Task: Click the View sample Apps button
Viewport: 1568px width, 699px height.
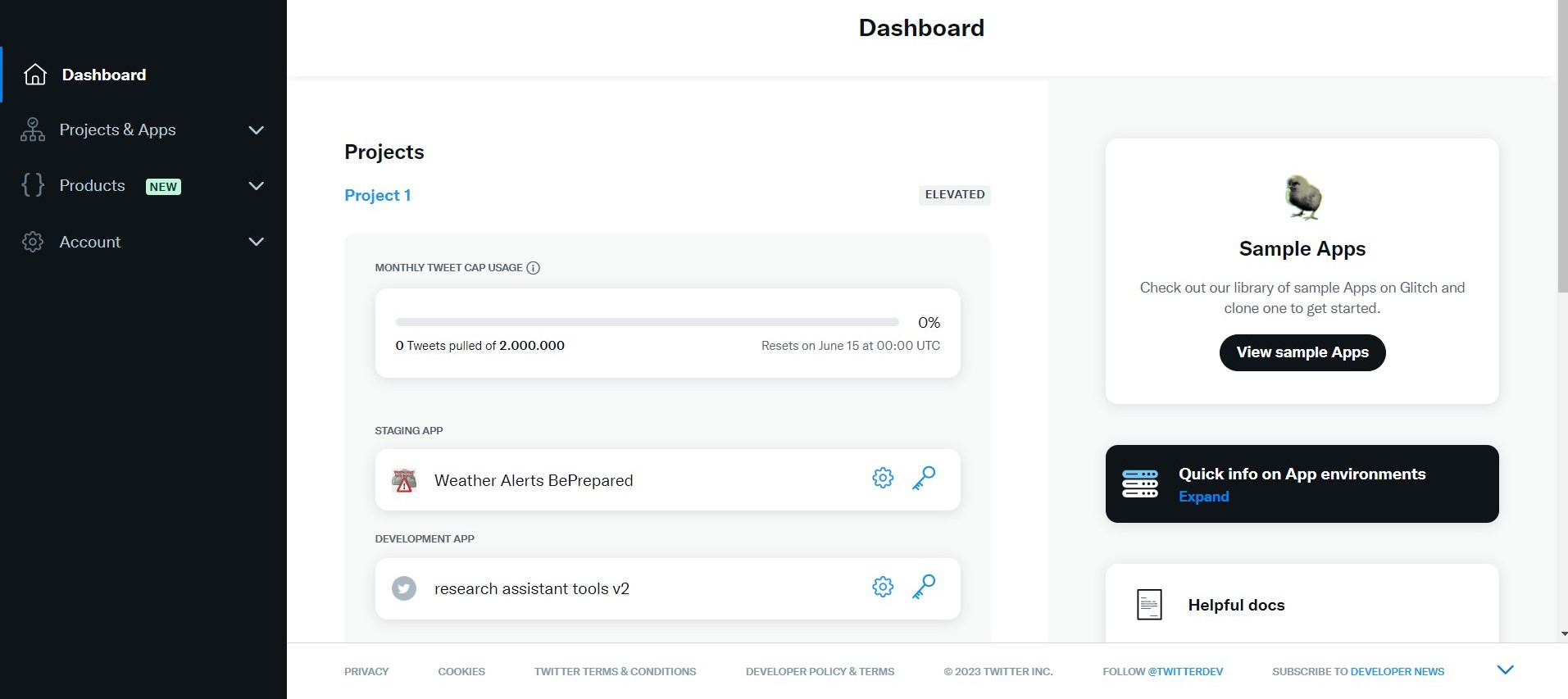Action: tap(1302, 352)
